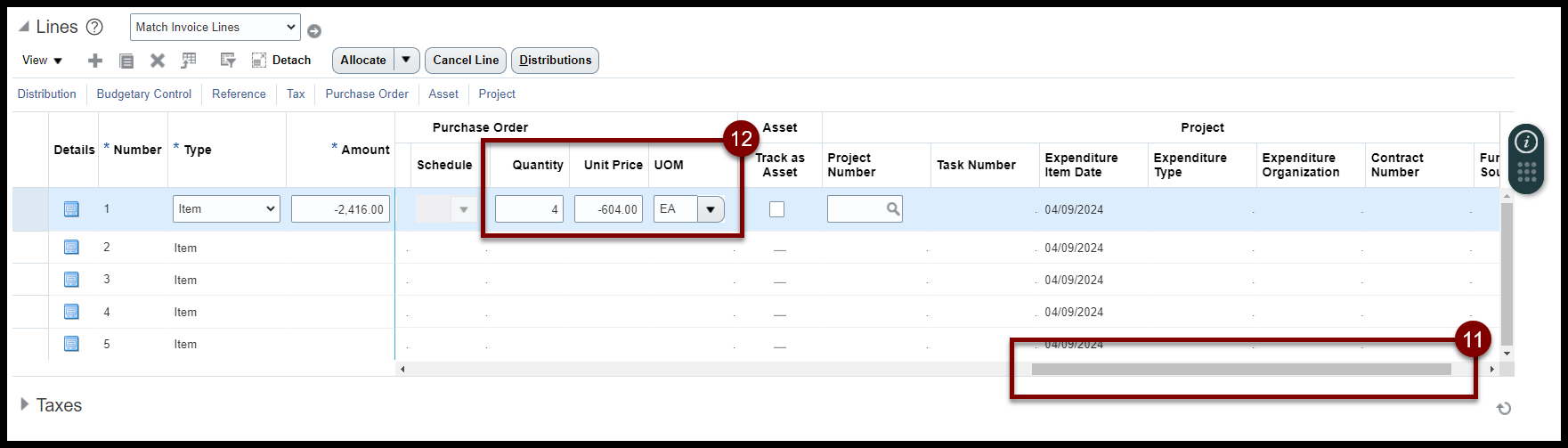Expand the Taxes section
This screenshot has width=1568, height=448.
[25, 404]
